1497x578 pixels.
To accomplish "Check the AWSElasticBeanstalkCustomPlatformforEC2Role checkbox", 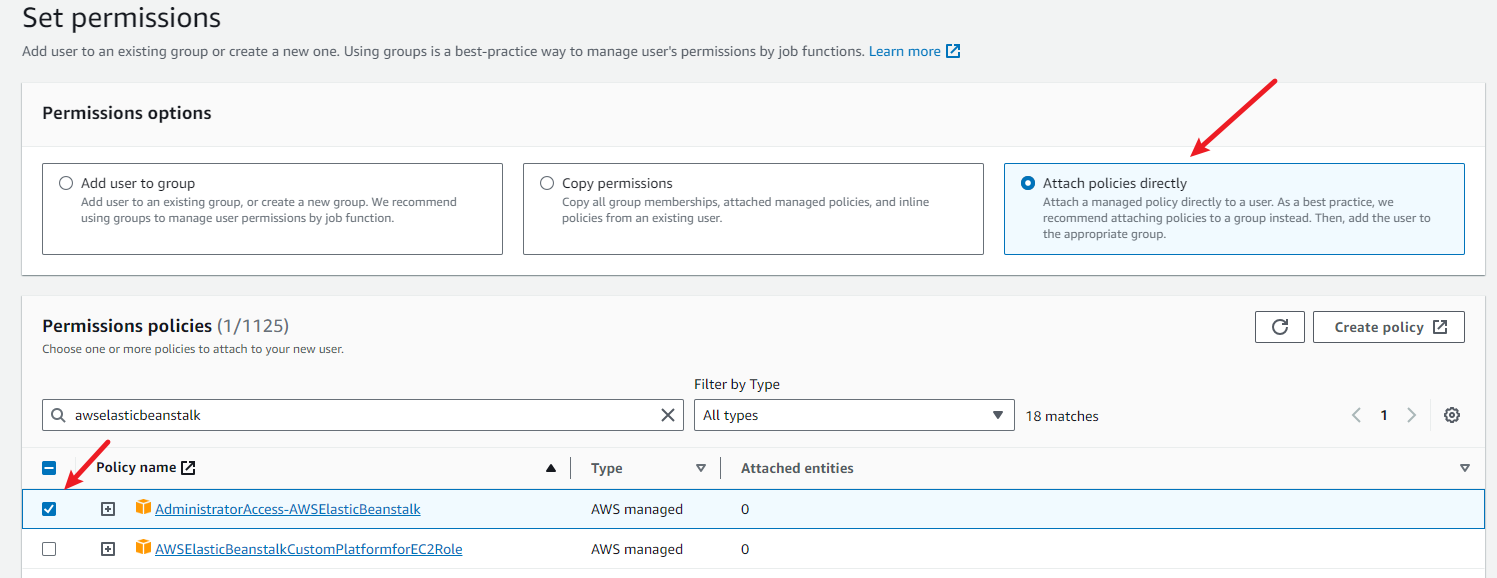I will [49, 549].
